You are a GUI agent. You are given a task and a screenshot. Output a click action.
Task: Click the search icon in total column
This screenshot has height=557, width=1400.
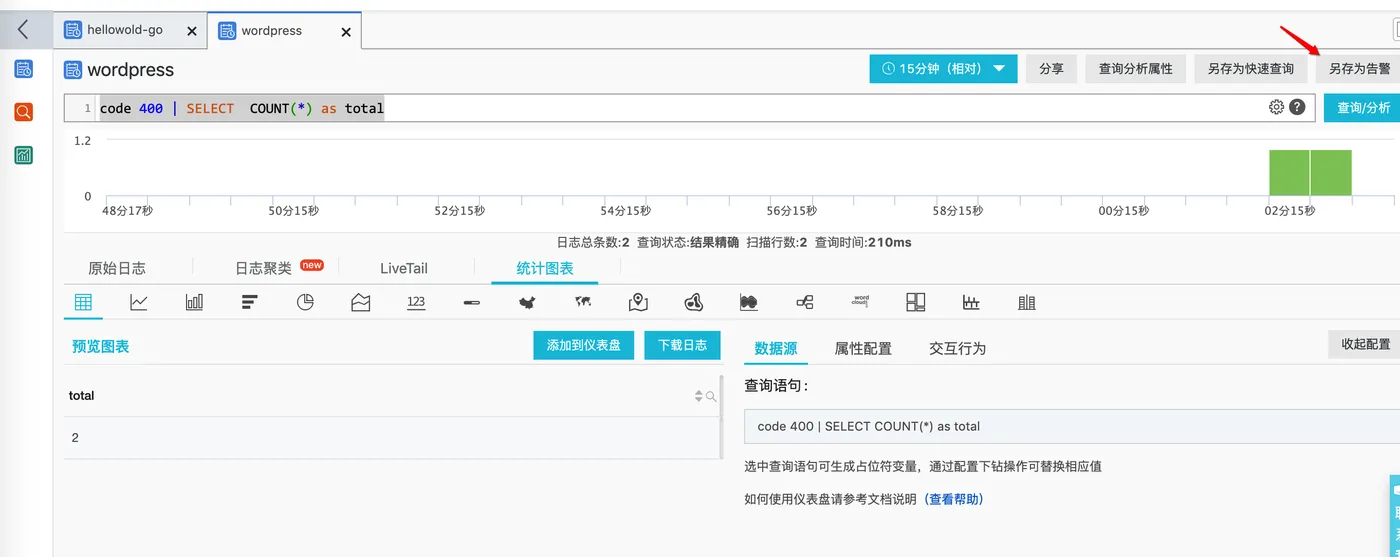[x=712, y=397]
